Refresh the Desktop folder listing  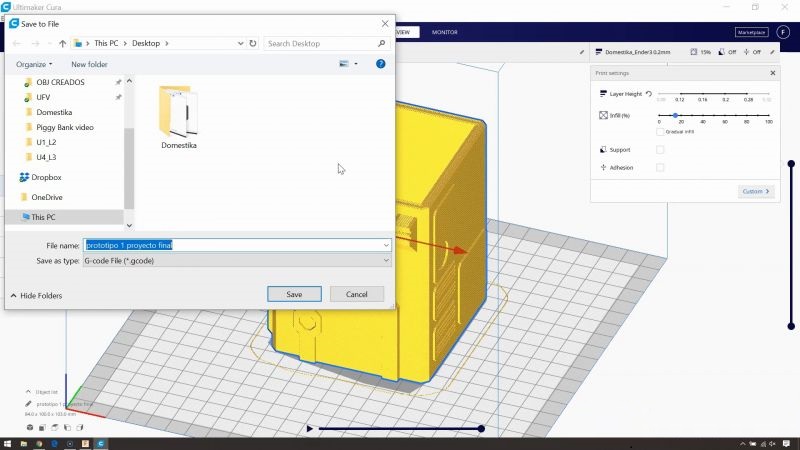coord(253,44)
